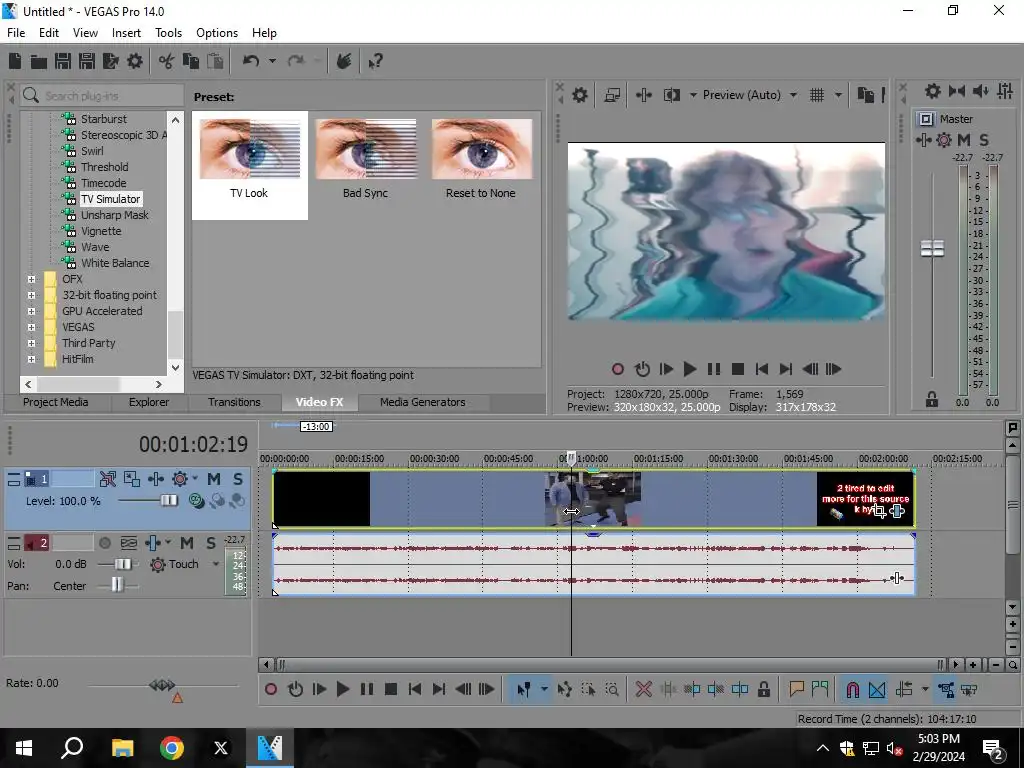Select the Vignette effect in list
This screenshot has height=768, width=1024.
coord(101,231)
